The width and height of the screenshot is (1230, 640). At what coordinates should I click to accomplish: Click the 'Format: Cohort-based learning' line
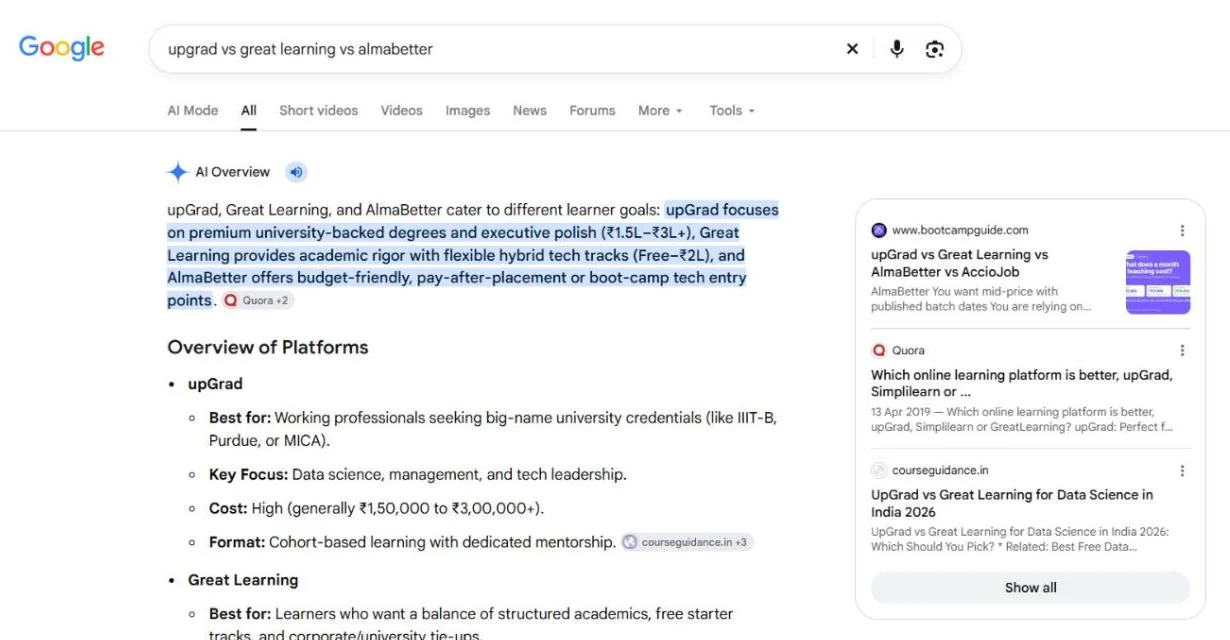point(412,542)
